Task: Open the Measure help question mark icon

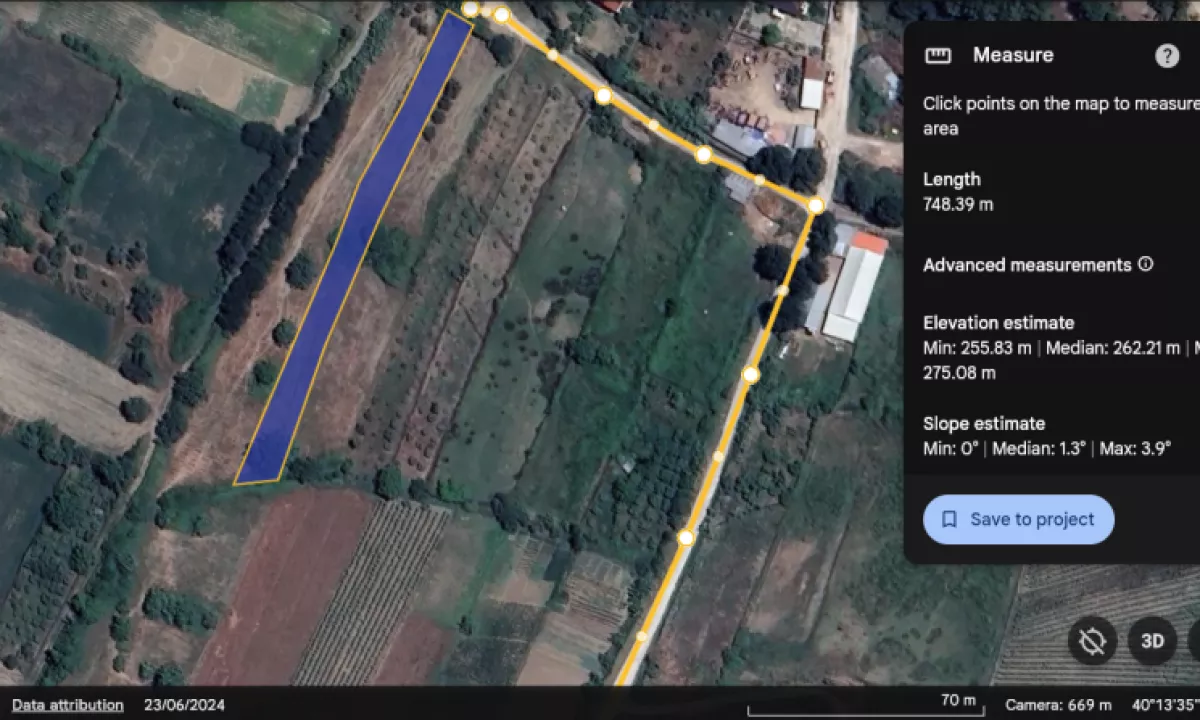Action: point(1167,56)
